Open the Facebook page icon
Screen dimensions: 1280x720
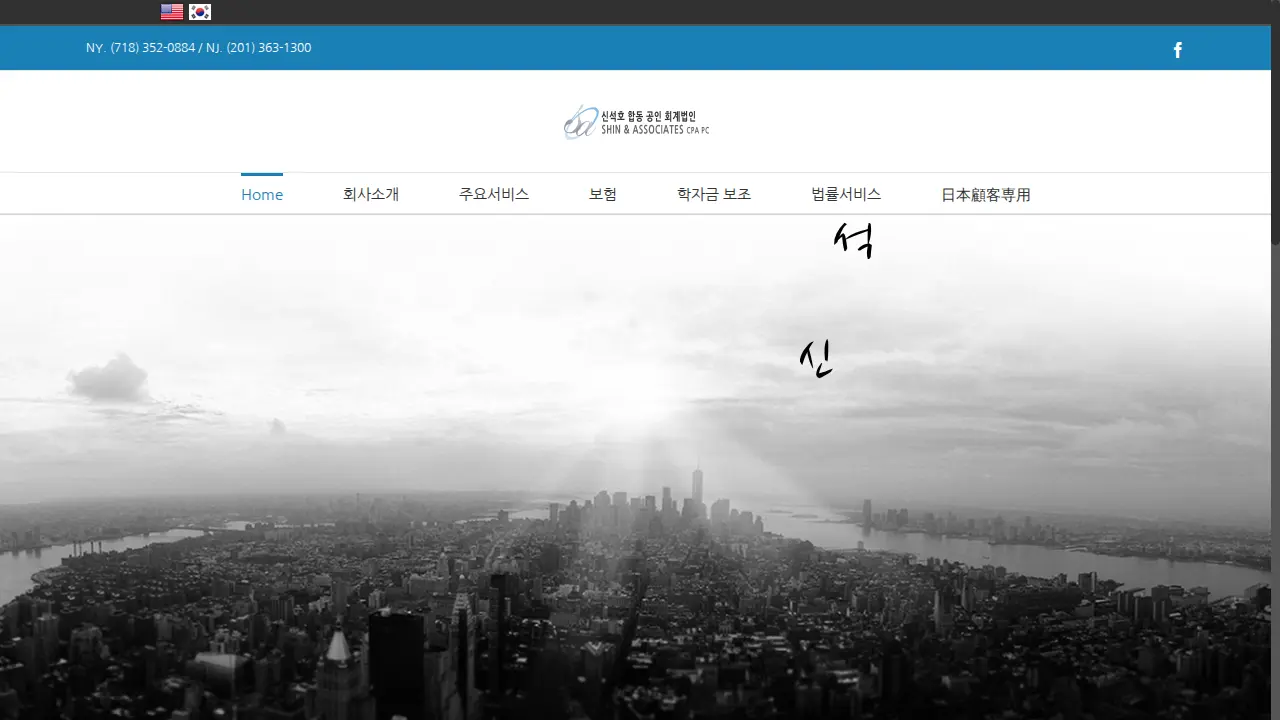click(x=1178, y=50)
